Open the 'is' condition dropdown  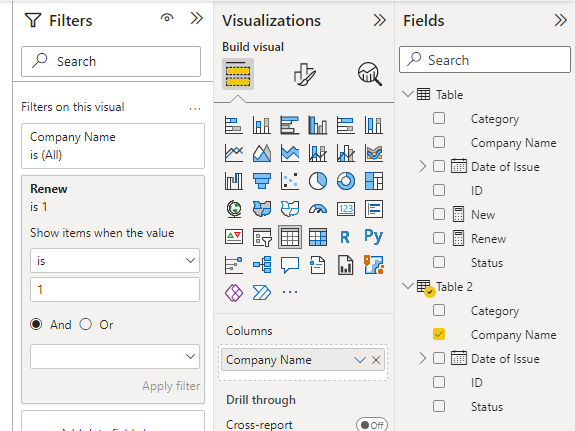(x=115, y=260)
